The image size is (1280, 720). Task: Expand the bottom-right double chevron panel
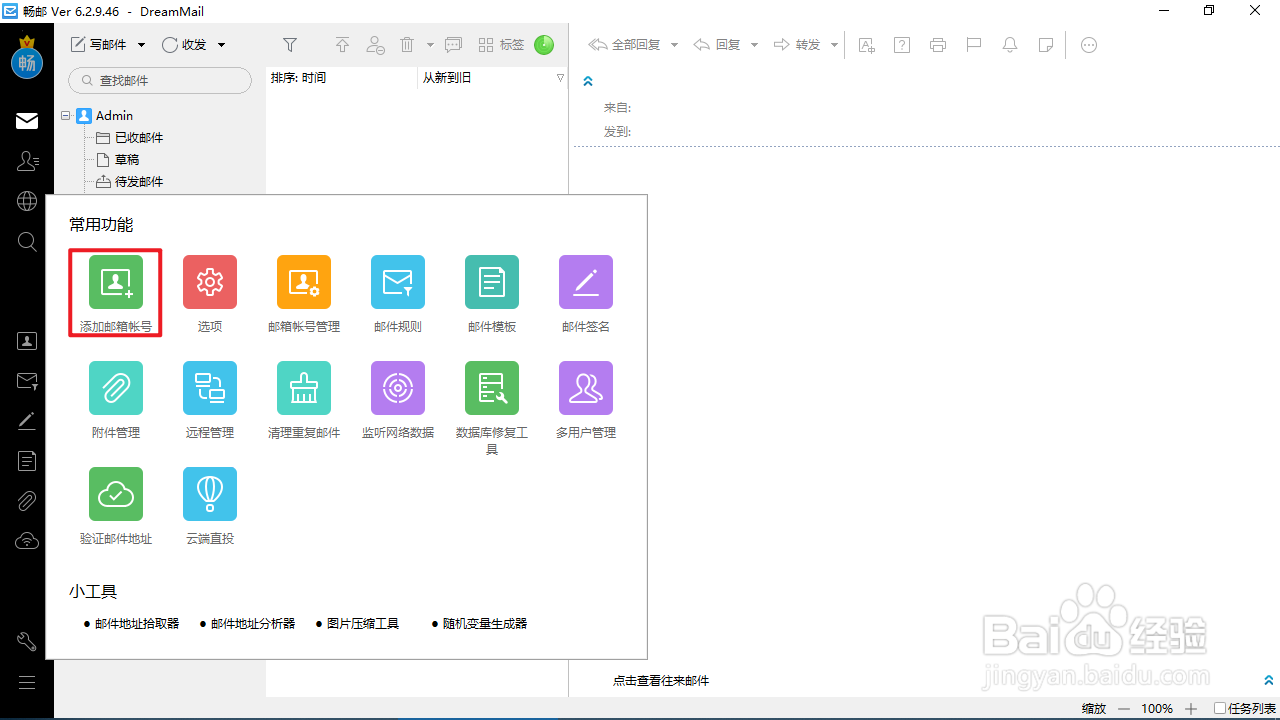tap(1269, 680)
